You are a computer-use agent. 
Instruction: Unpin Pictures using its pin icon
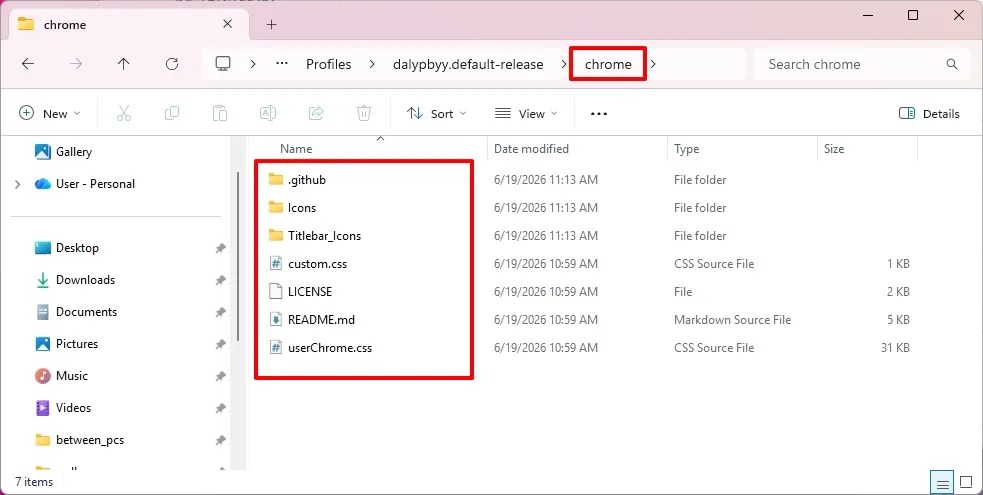coord(221,344)
